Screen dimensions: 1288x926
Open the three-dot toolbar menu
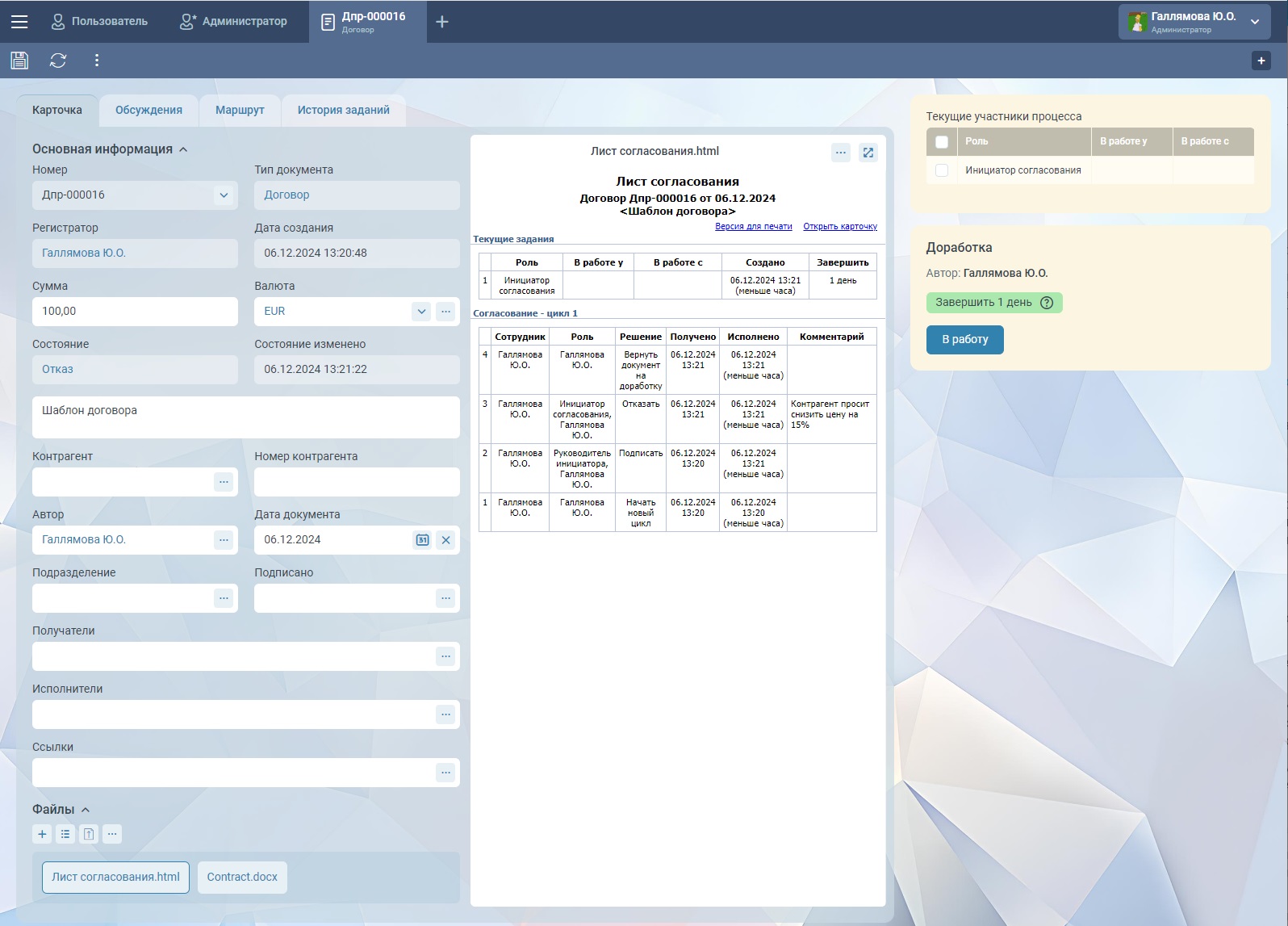97,61
